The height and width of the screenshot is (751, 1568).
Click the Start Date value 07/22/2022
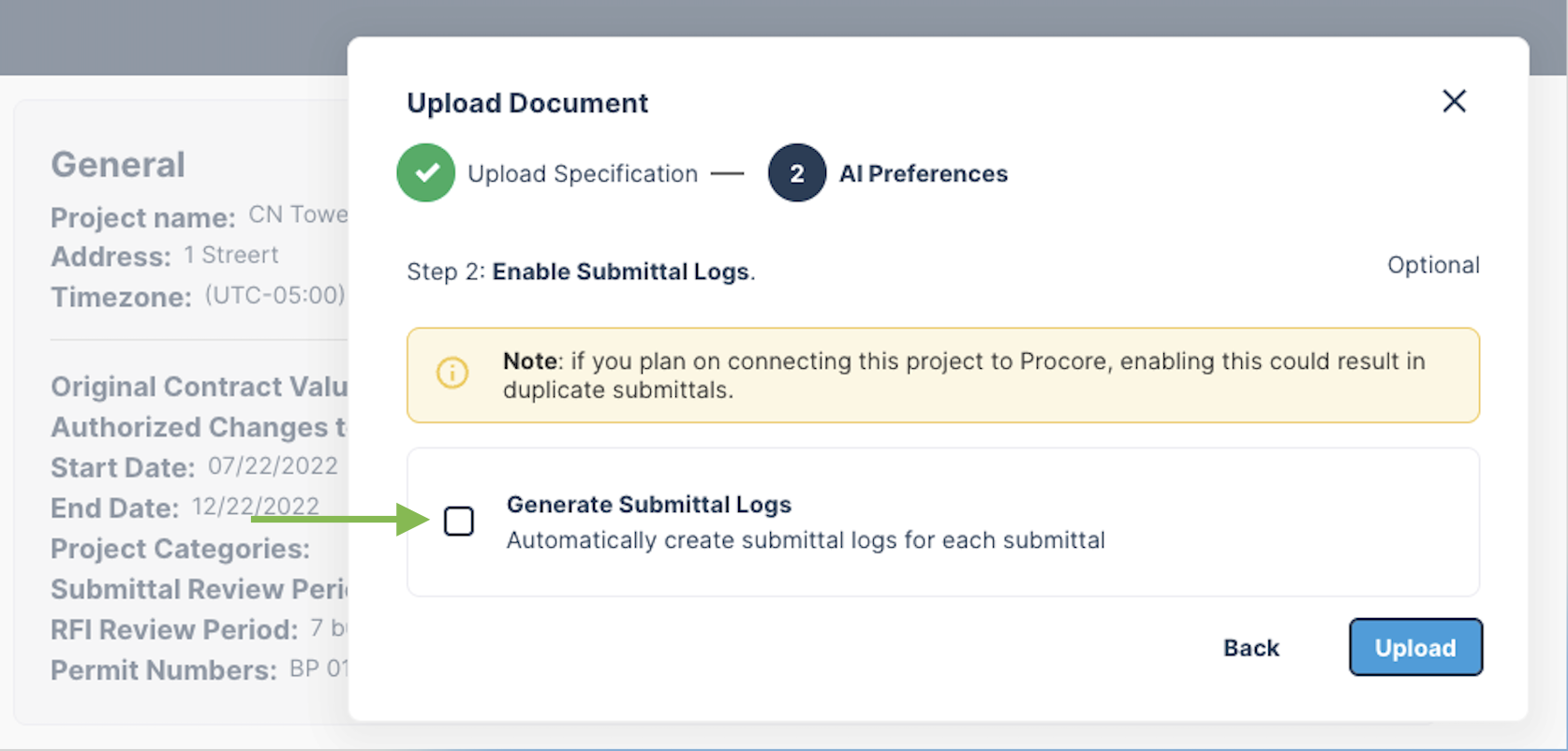pos(273,466)
